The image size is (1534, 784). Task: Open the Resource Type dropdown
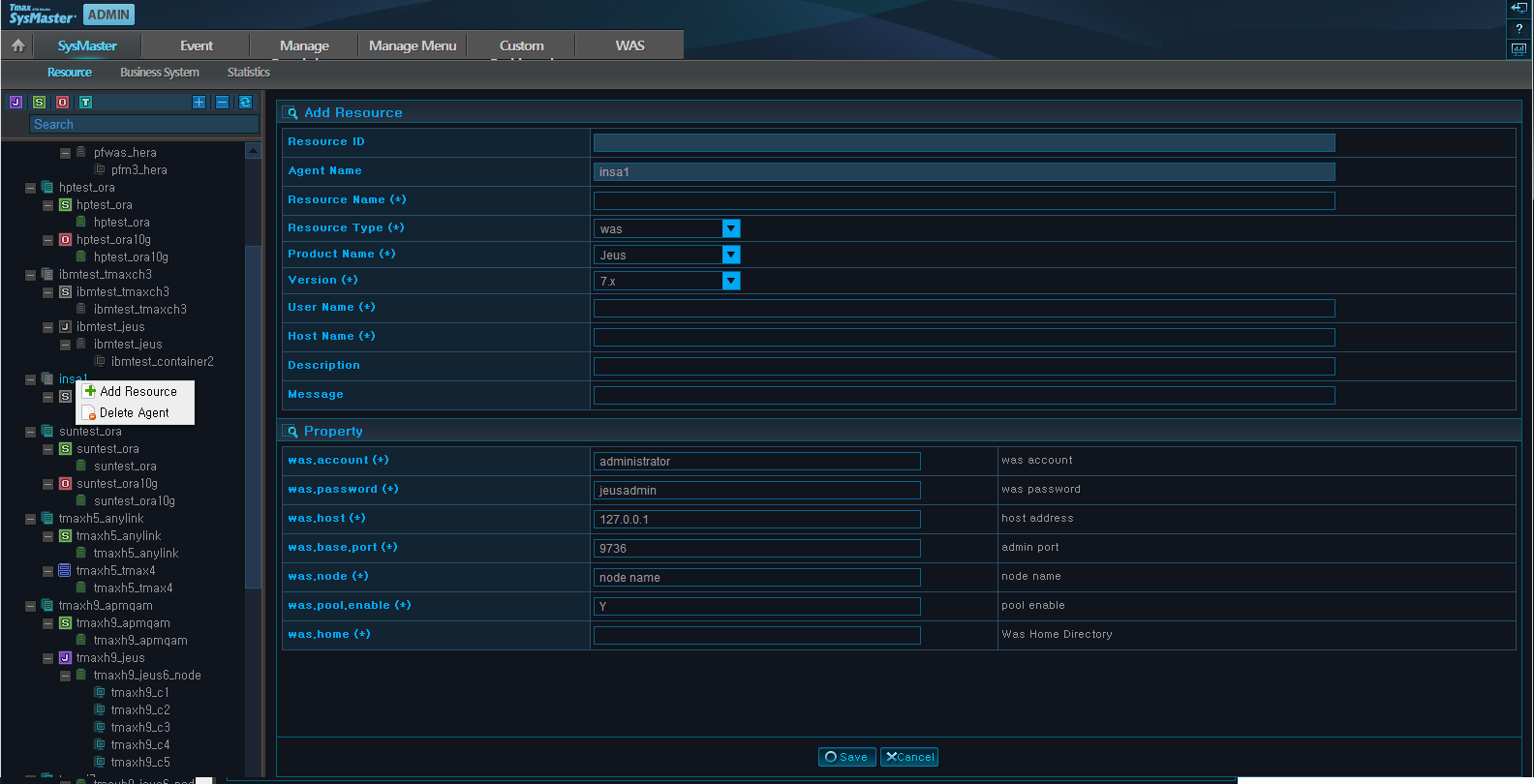click(731, 228)
